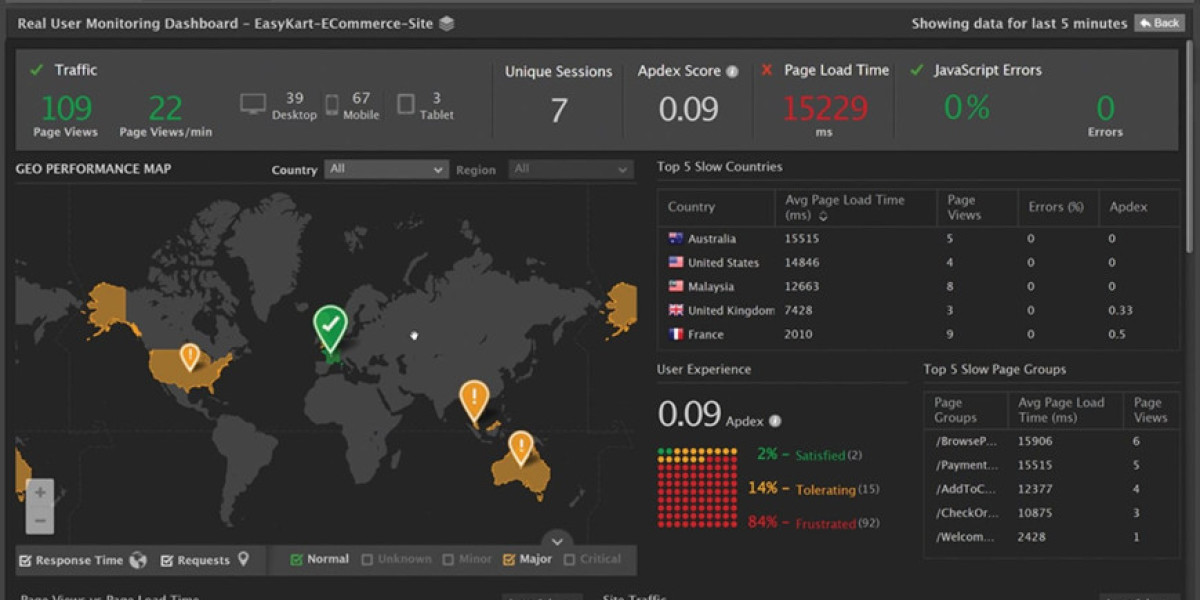Click the Back button
1200x600 pixels.
pos(1159,23)
